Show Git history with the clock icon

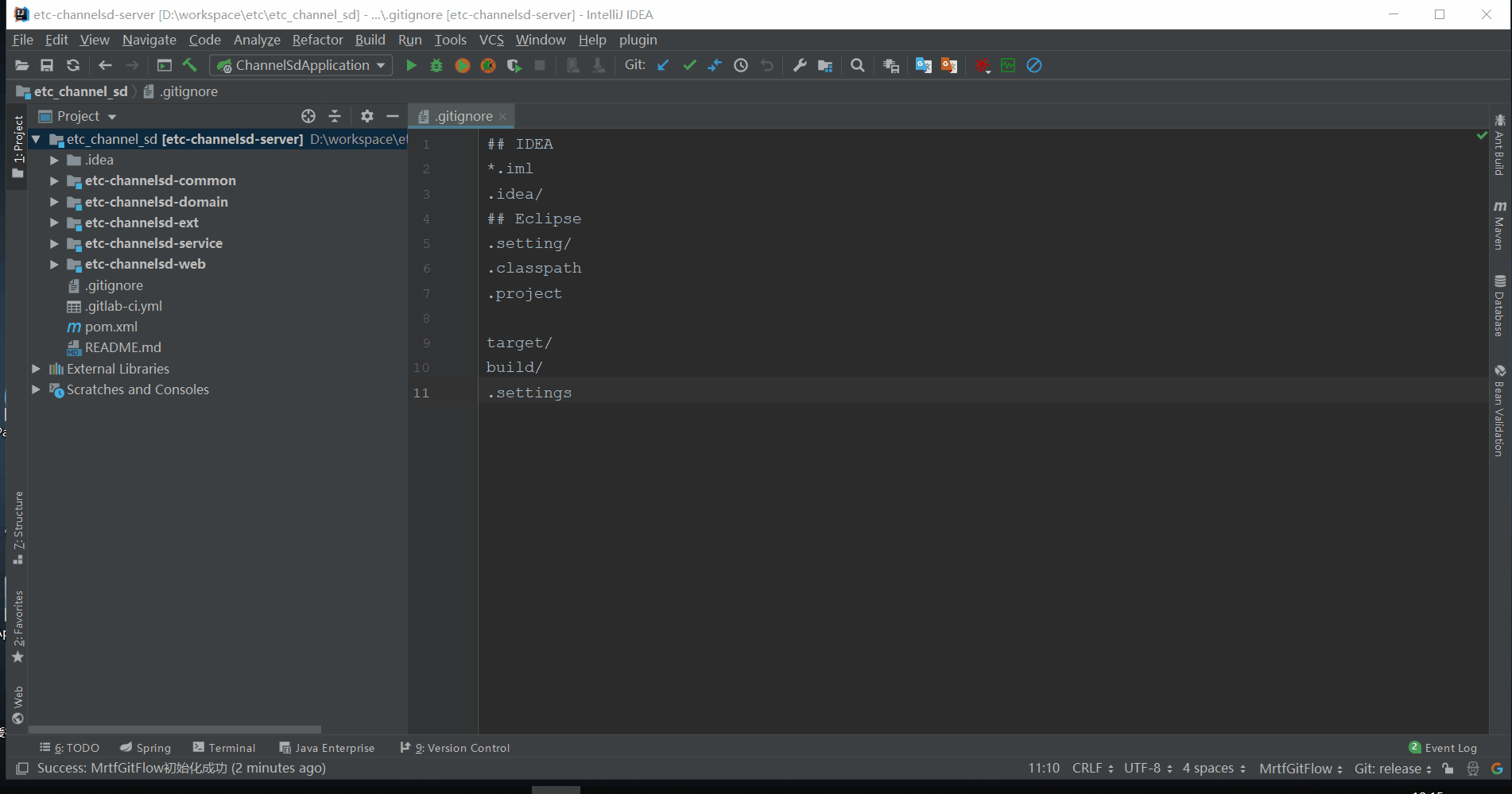click(741, 65)
